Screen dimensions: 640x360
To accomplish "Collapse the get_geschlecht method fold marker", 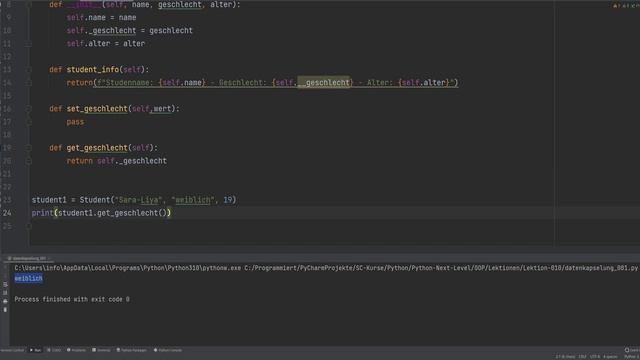I will [x=29, y=148].
